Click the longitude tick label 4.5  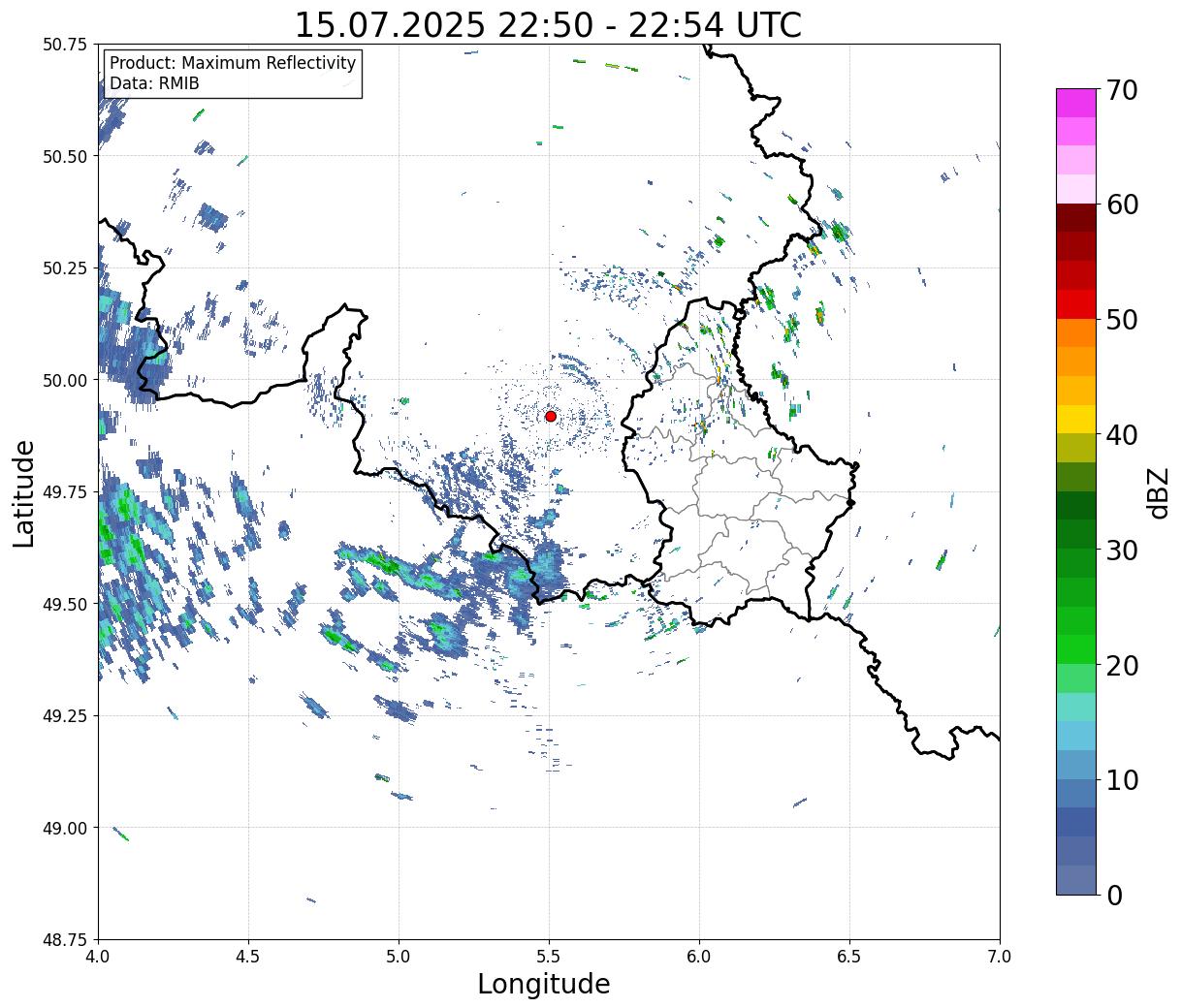tap(248, 957)
